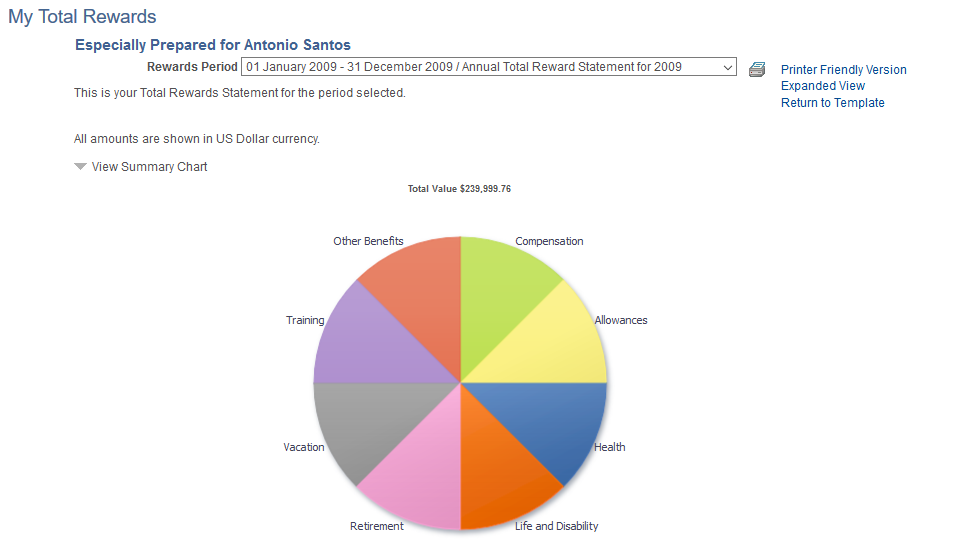
Task: Open the Printer Friendly Version link
Action: click(843, 70)
